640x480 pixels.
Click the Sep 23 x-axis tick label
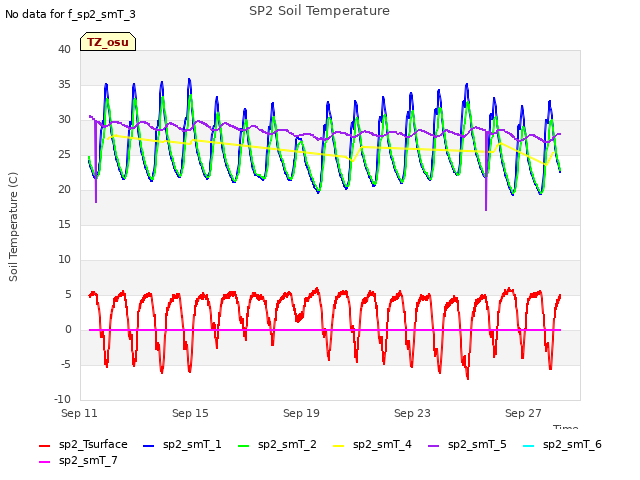point(412,413)
